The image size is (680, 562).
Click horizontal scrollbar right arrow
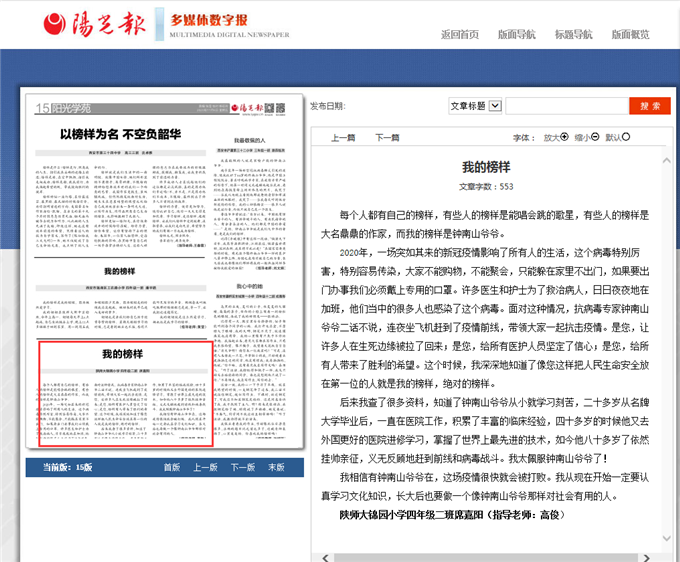point(646,558)
